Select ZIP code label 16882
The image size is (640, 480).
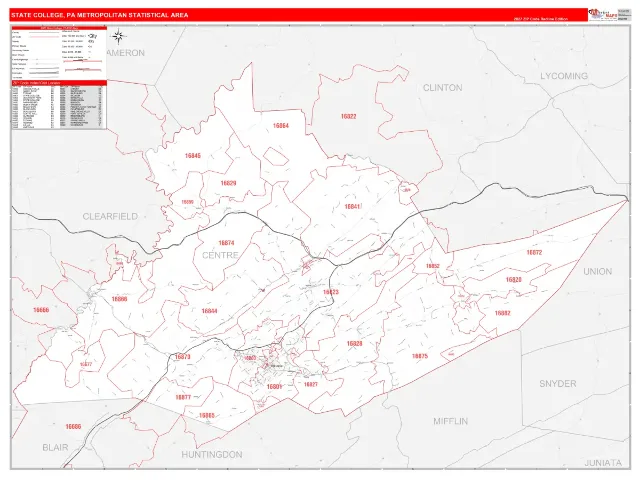coord(502,313)
